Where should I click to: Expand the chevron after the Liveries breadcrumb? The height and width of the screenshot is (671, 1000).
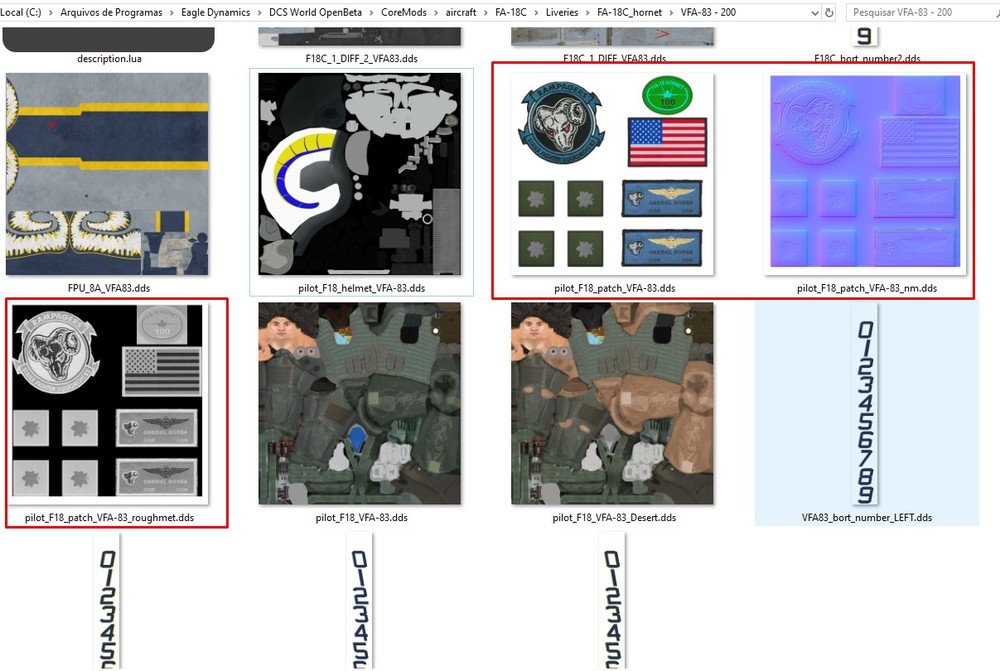click(x=587, y=12)
